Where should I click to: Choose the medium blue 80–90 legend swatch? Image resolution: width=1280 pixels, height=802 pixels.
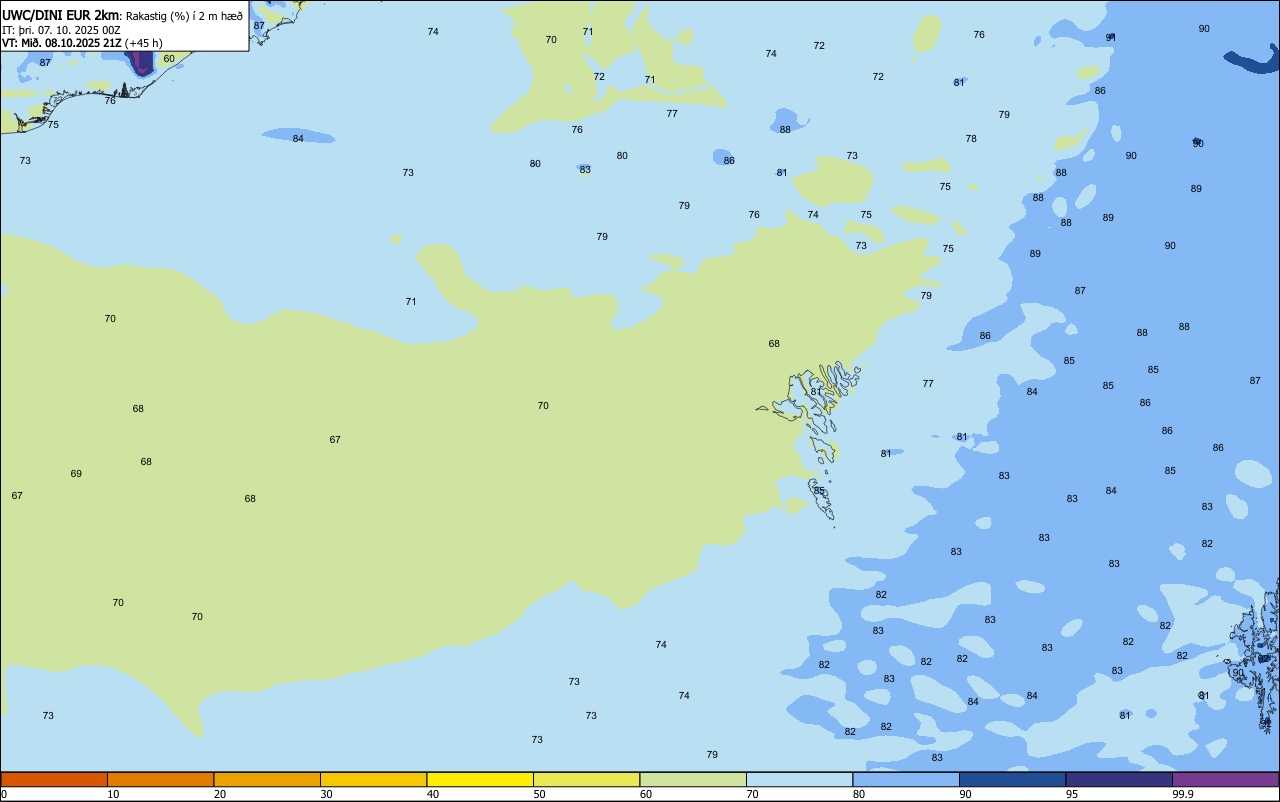[x=906, y=779]
